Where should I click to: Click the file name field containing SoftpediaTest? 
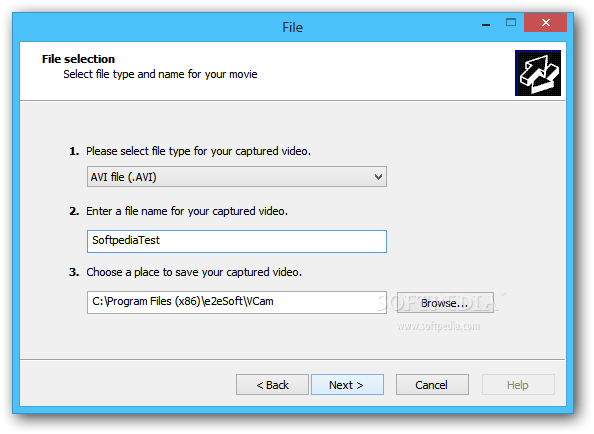[237, 241]
